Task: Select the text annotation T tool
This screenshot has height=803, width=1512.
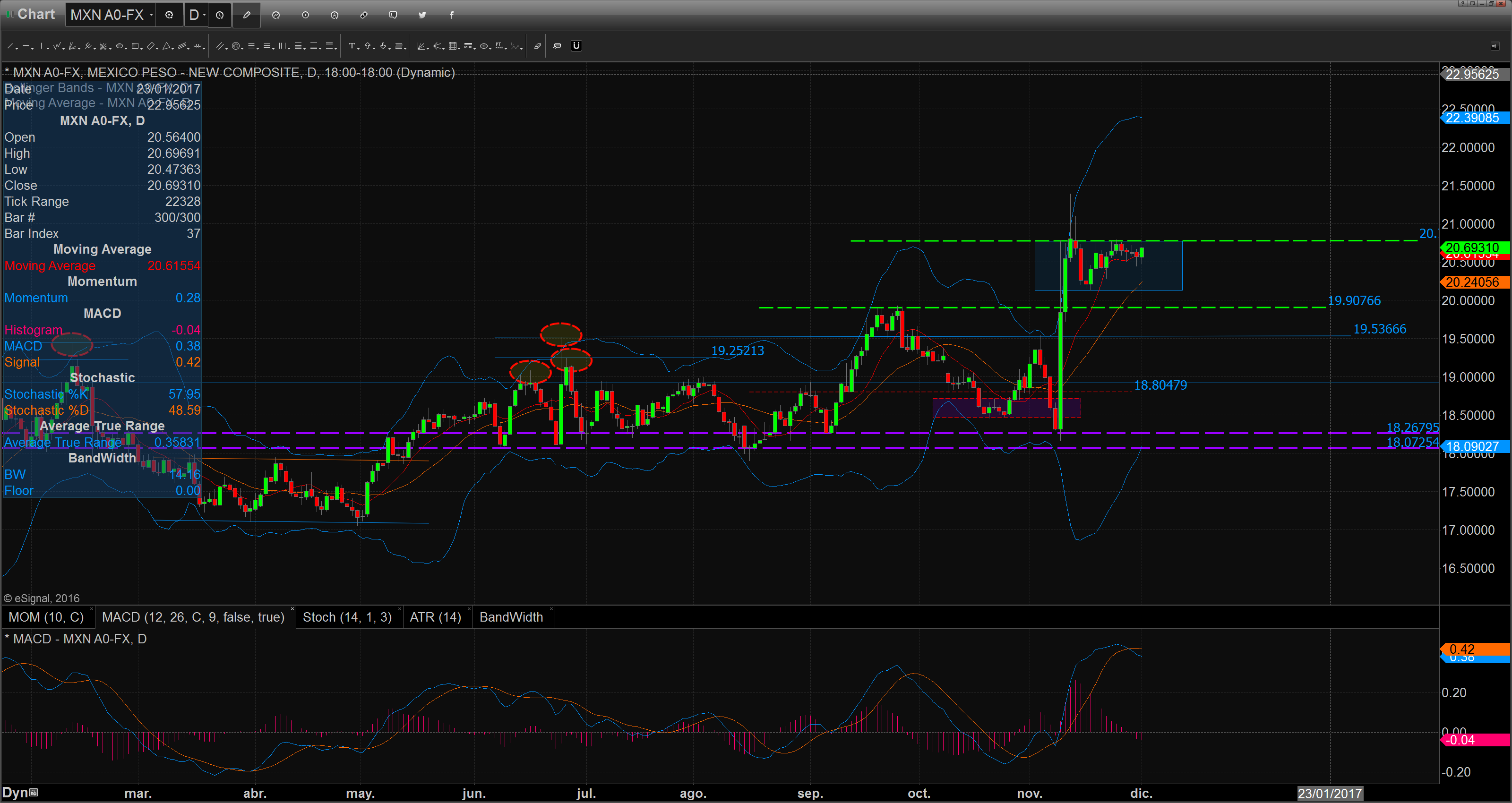Action: click(352, 46)
